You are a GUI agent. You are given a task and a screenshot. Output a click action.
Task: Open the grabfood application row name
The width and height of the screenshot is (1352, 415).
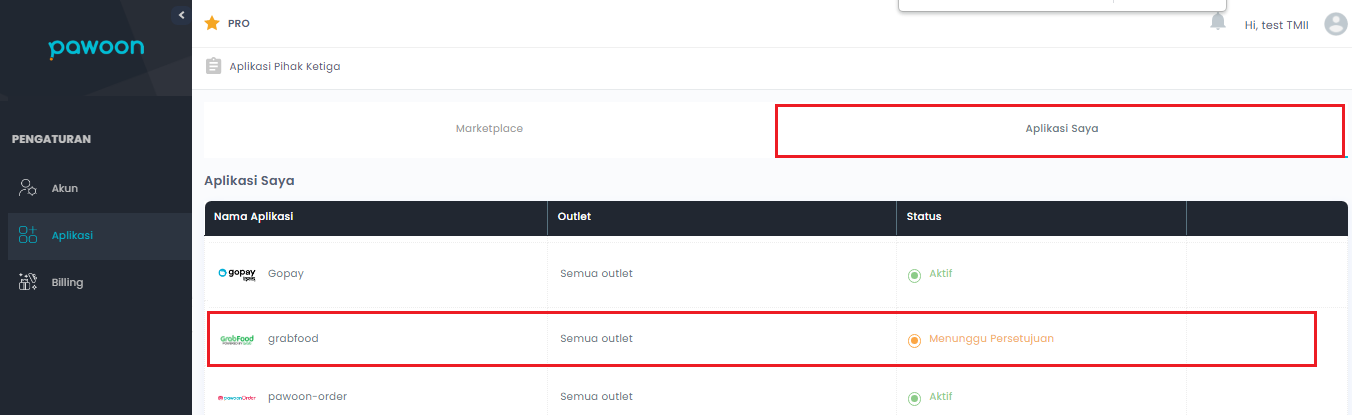293,339
